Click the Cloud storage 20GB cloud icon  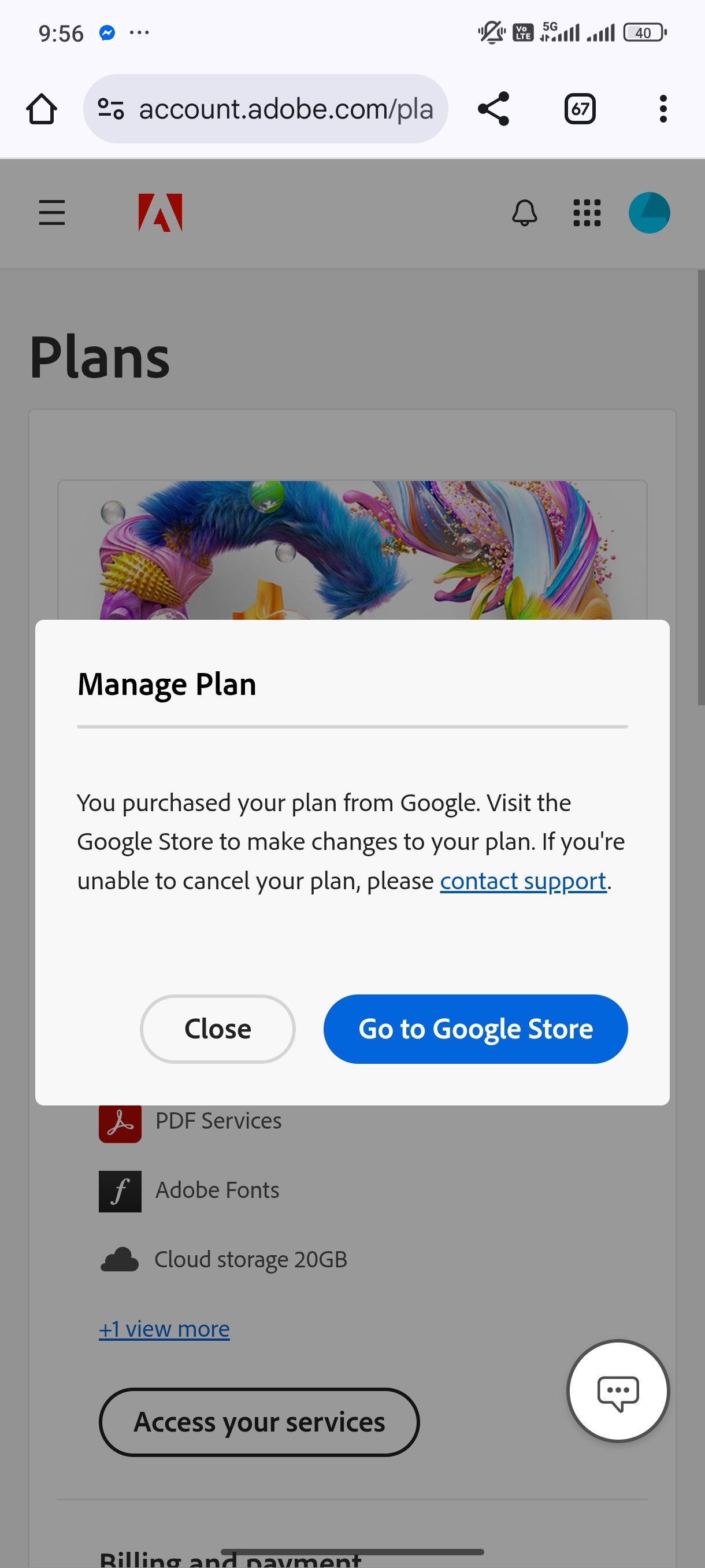[x=119, y=1259]
